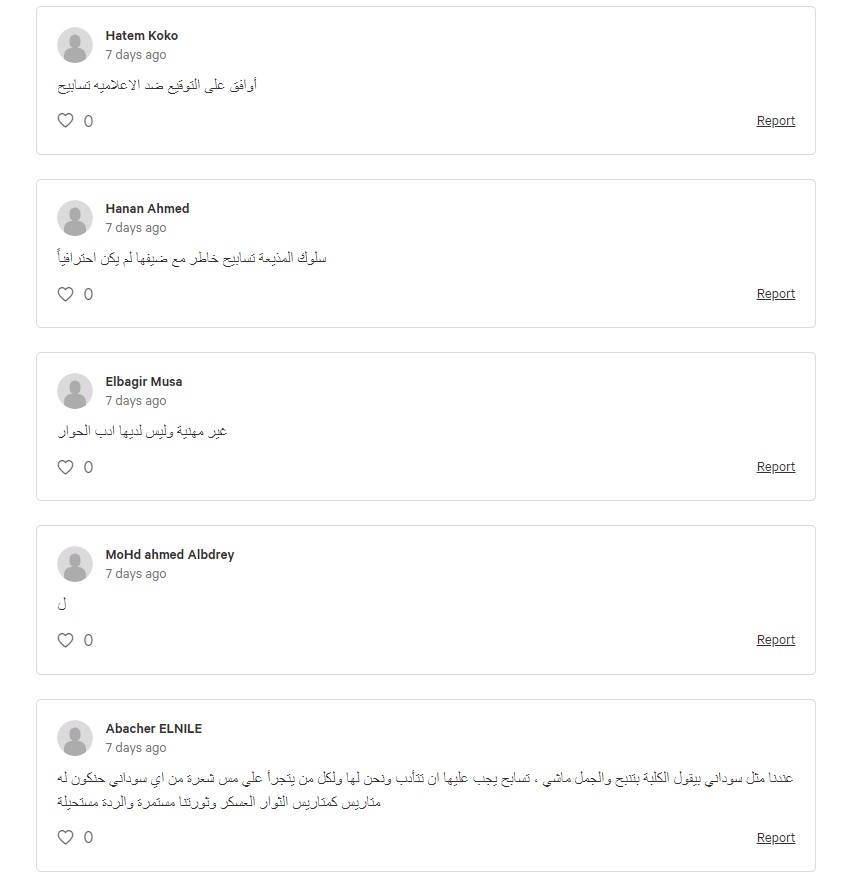844x886 pixels.
Task: Like Hatem Koko's comment with the heart
Action: (x=66, y=120)
